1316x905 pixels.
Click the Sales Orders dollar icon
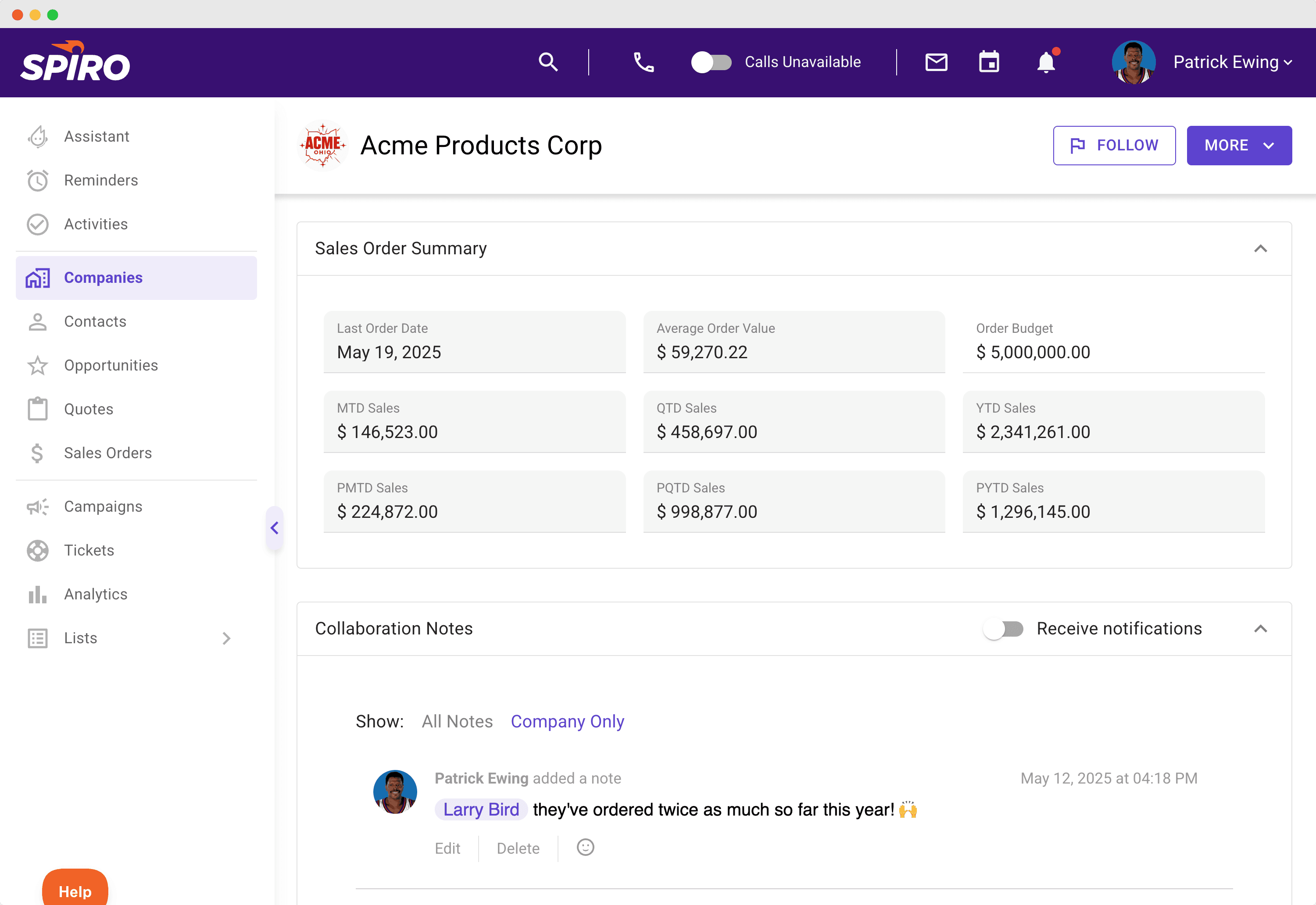click(37, 453)
